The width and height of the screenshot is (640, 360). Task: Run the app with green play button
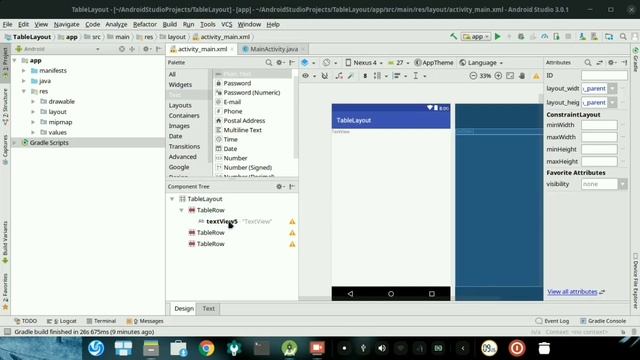tap(498, 37)
